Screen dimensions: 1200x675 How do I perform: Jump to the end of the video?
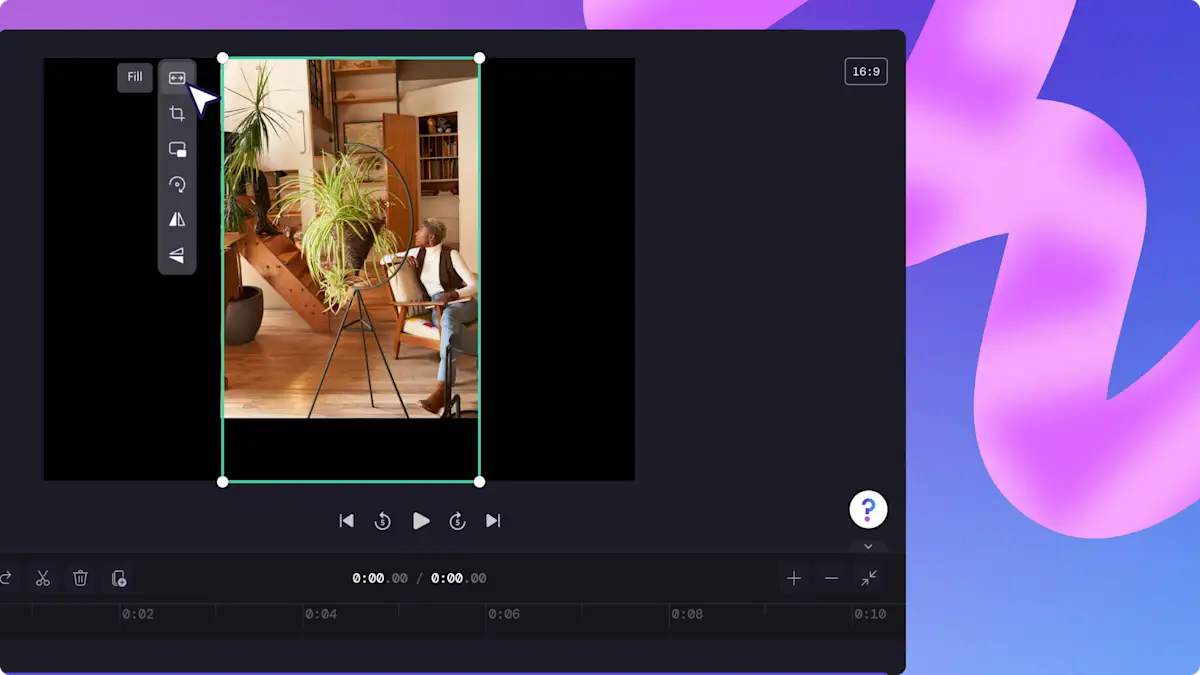click(492, 521)
